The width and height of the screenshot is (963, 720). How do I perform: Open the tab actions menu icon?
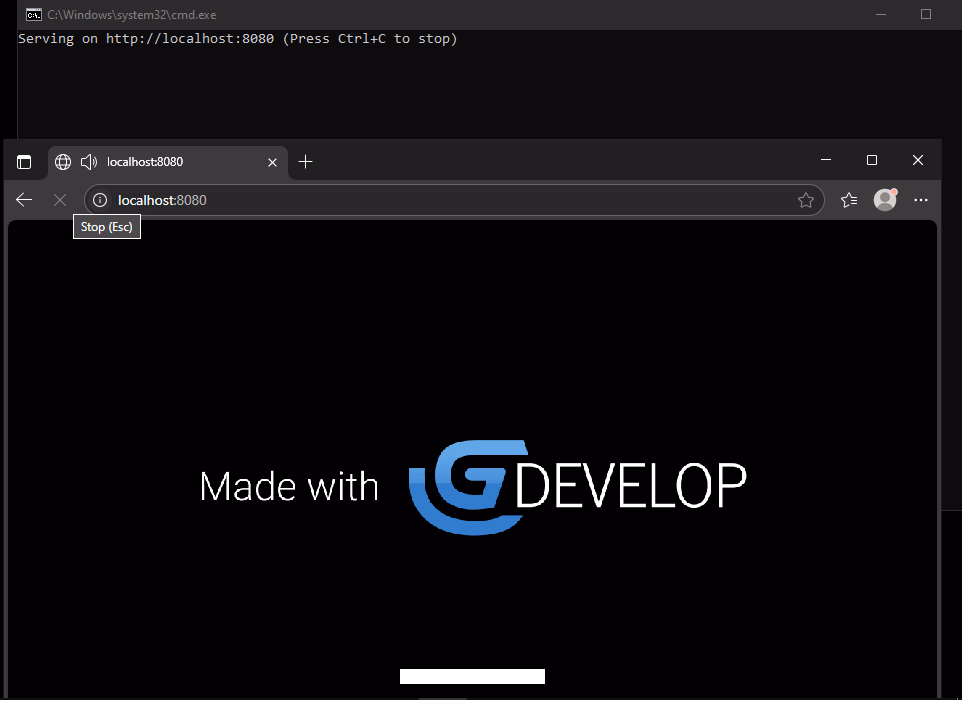[x=24, y=162]
